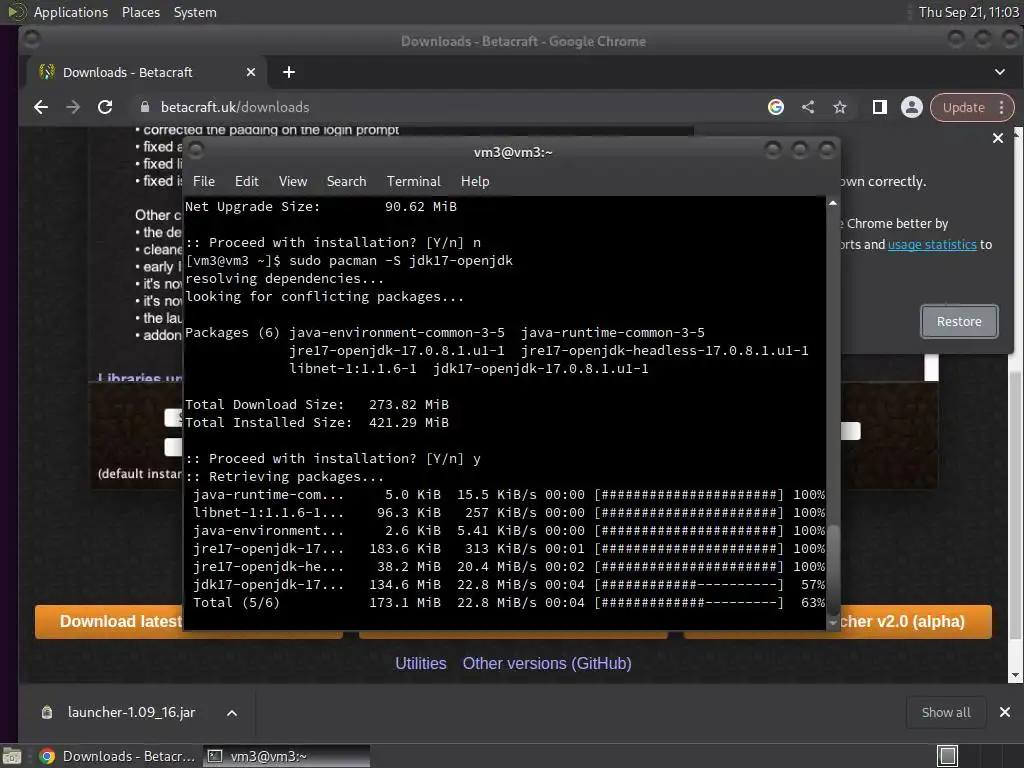Click address bar URL betacraft.uk/downloads

pyautogui.click(x=235, y=107)
